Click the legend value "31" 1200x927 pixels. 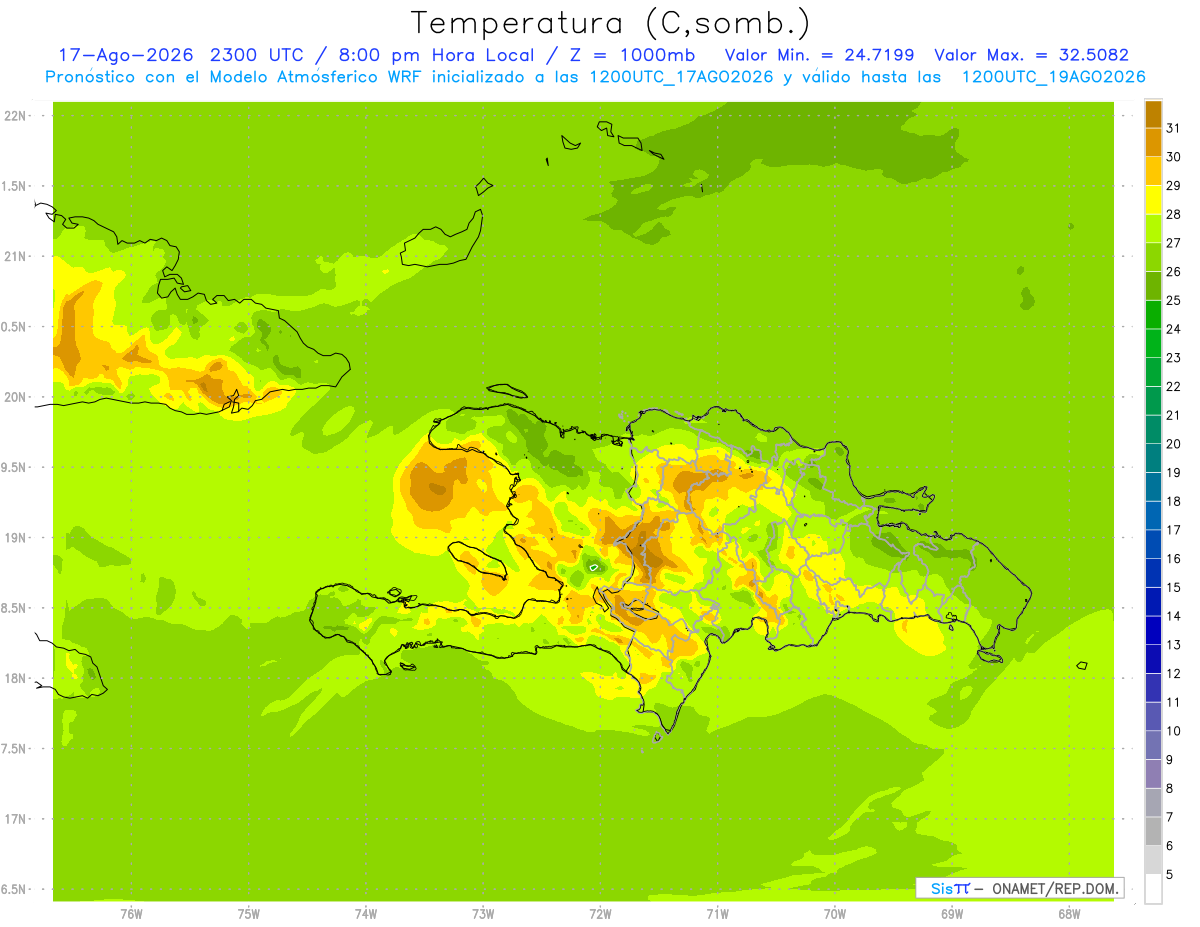coord(1173,128)
